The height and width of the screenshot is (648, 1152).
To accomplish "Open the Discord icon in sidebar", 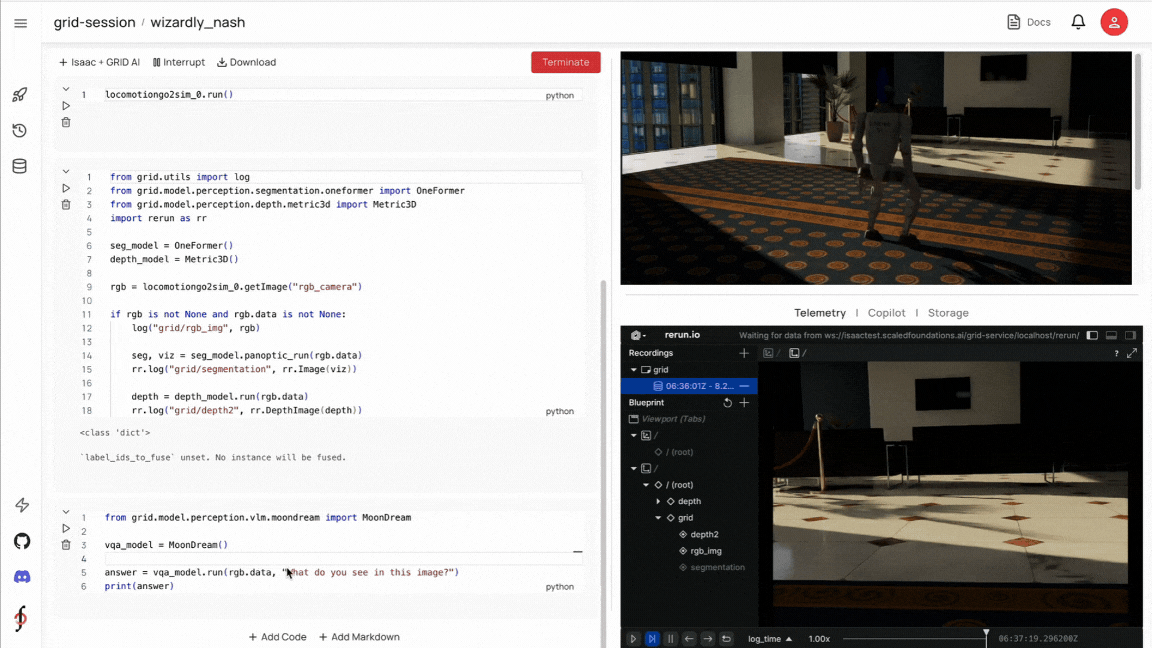I will (x=22, y=577).
